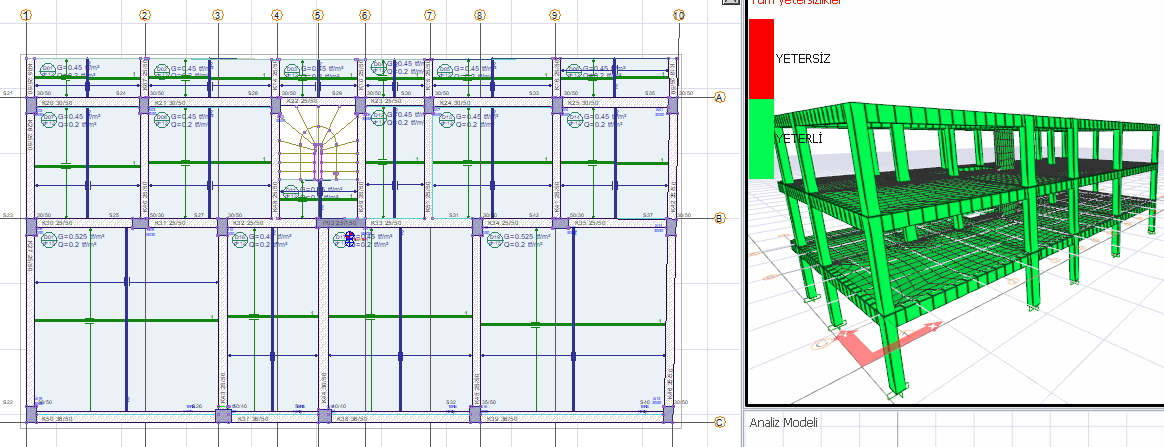Click the YETERSİZ legend label
Image resolution: width=1164 pixels, height=447 pixels.
(802, 59)
